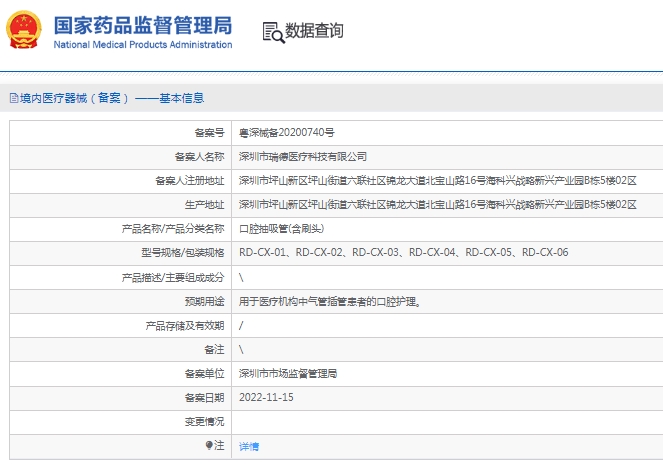Click the 备案人名称 label
This screenshot has height=468, width=663.
click(200, 157)
